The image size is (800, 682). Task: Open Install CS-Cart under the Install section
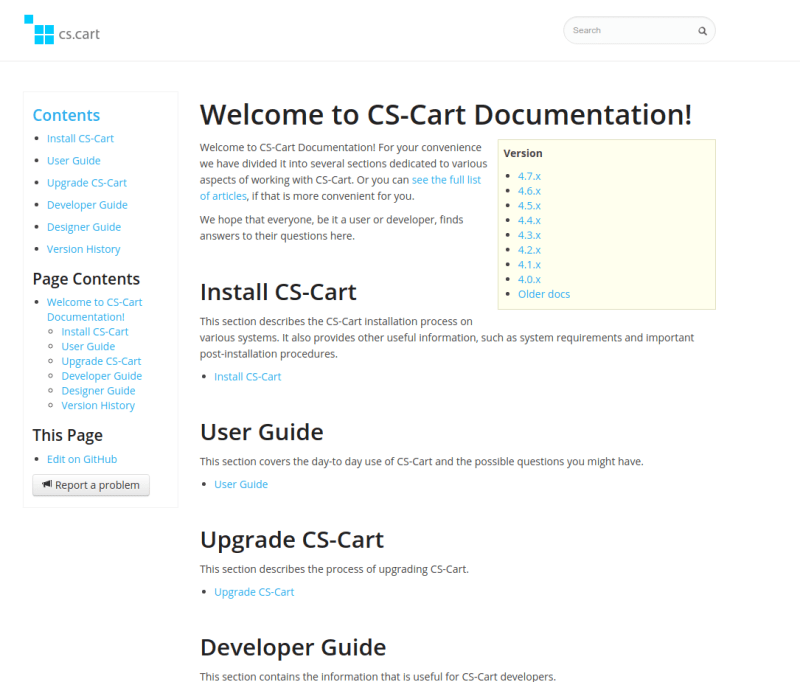(x=246, y=376)
